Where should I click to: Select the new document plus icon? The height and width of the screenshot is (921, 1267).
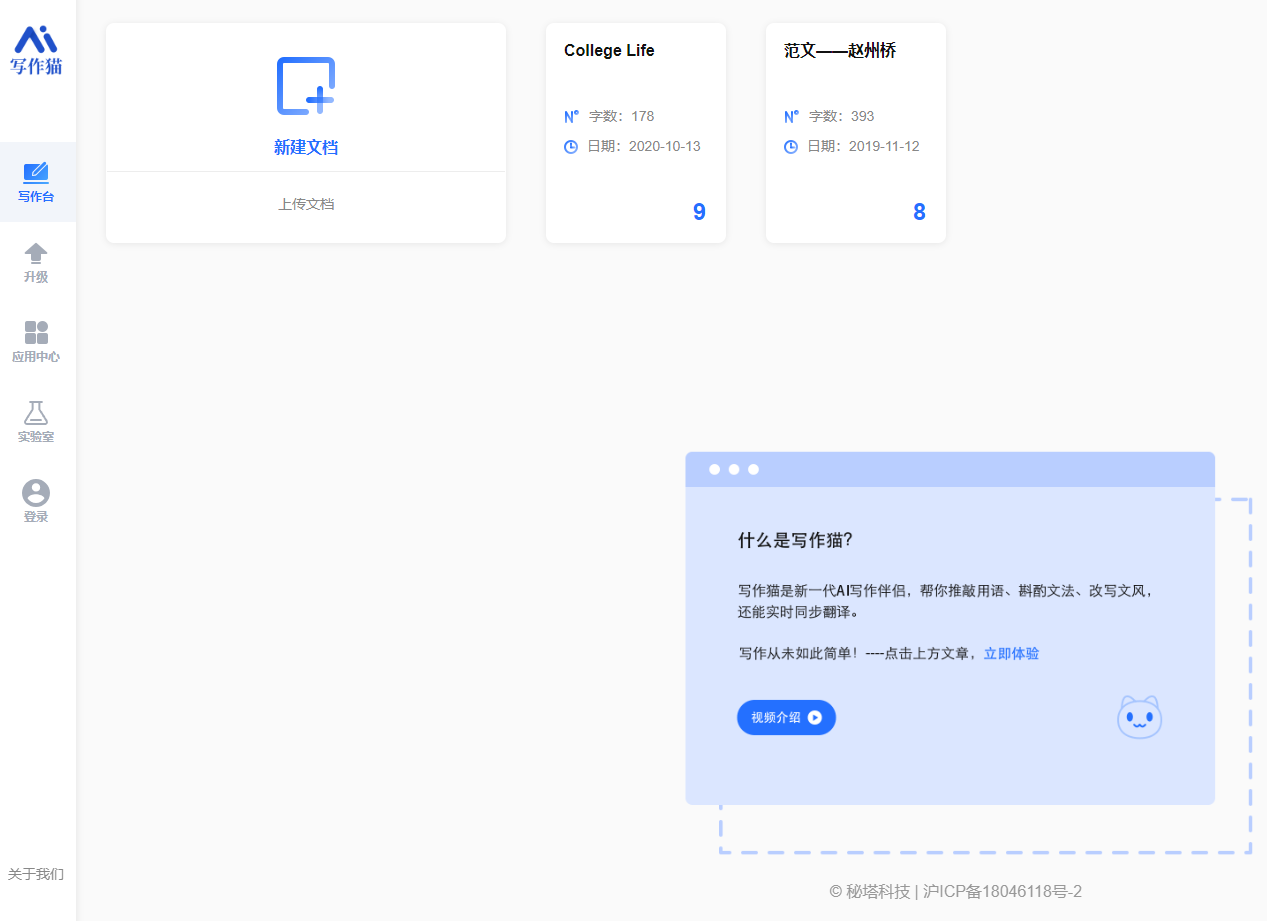point(305,86)
